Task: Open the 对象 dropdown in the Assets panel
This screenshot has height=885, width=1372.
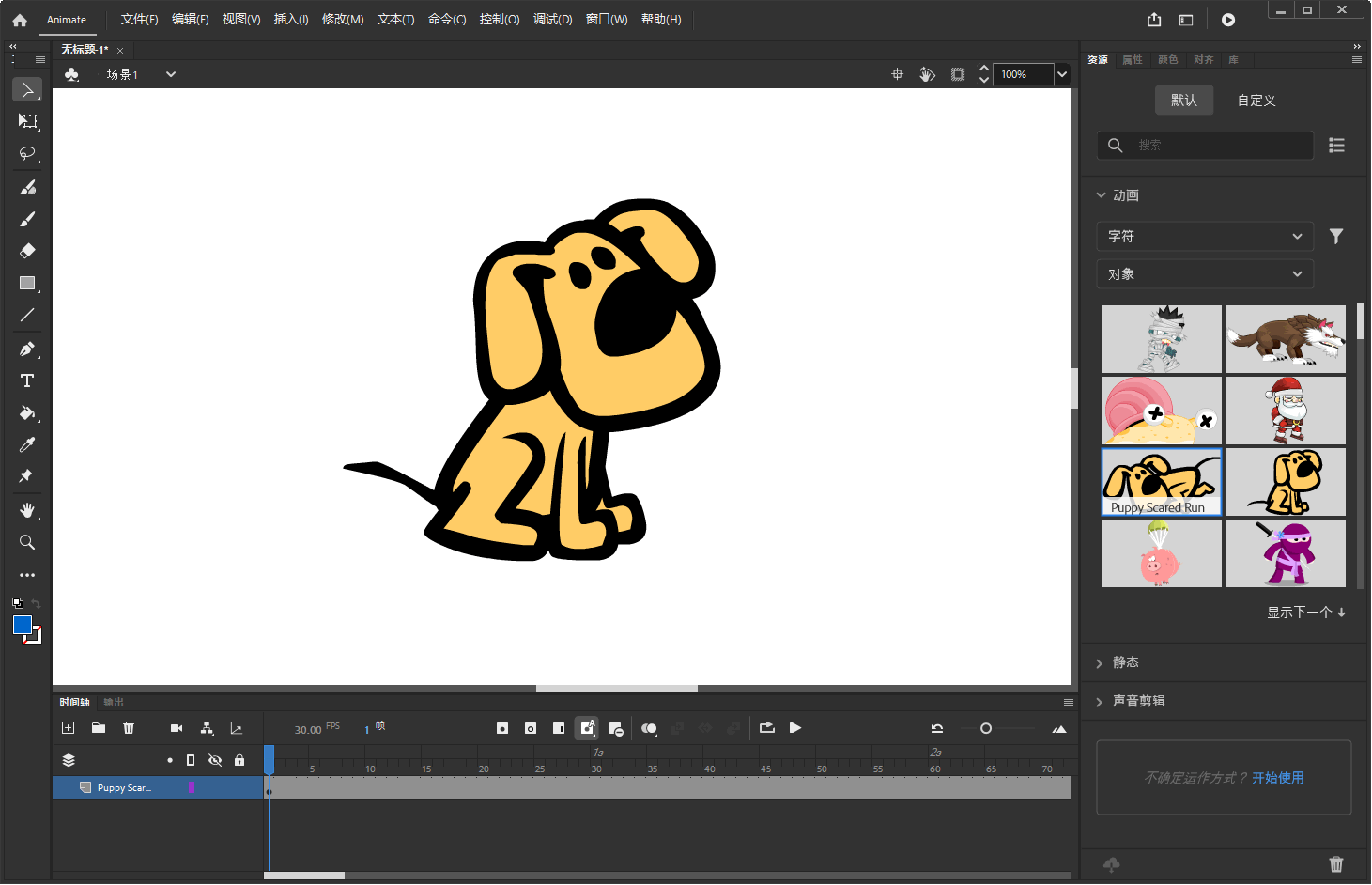Action: pos(1205,273)
